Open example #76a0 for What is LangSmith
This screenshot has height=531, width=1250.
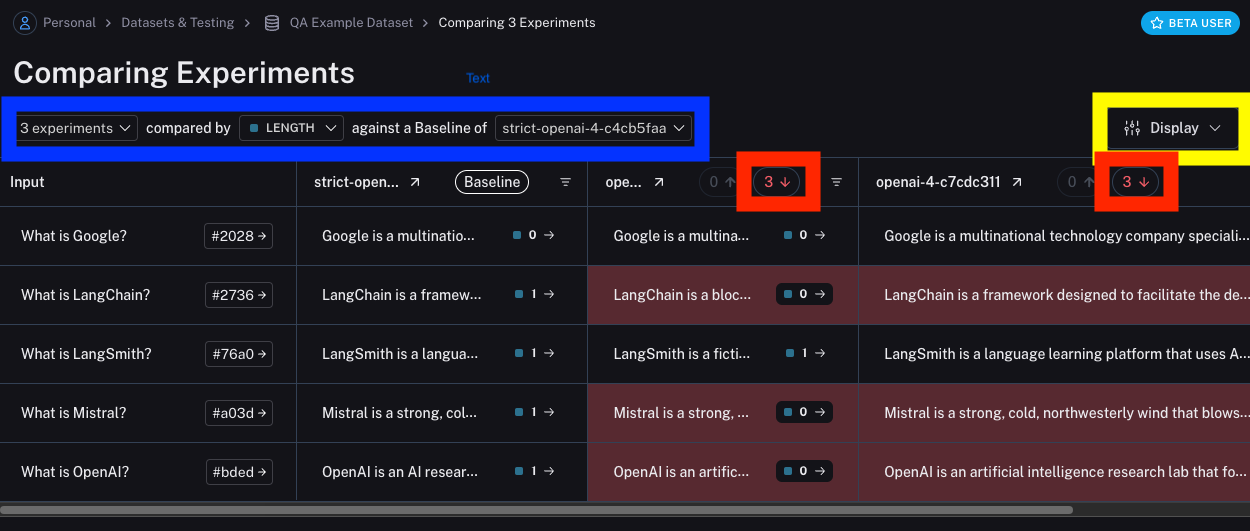tap(238, 354)
